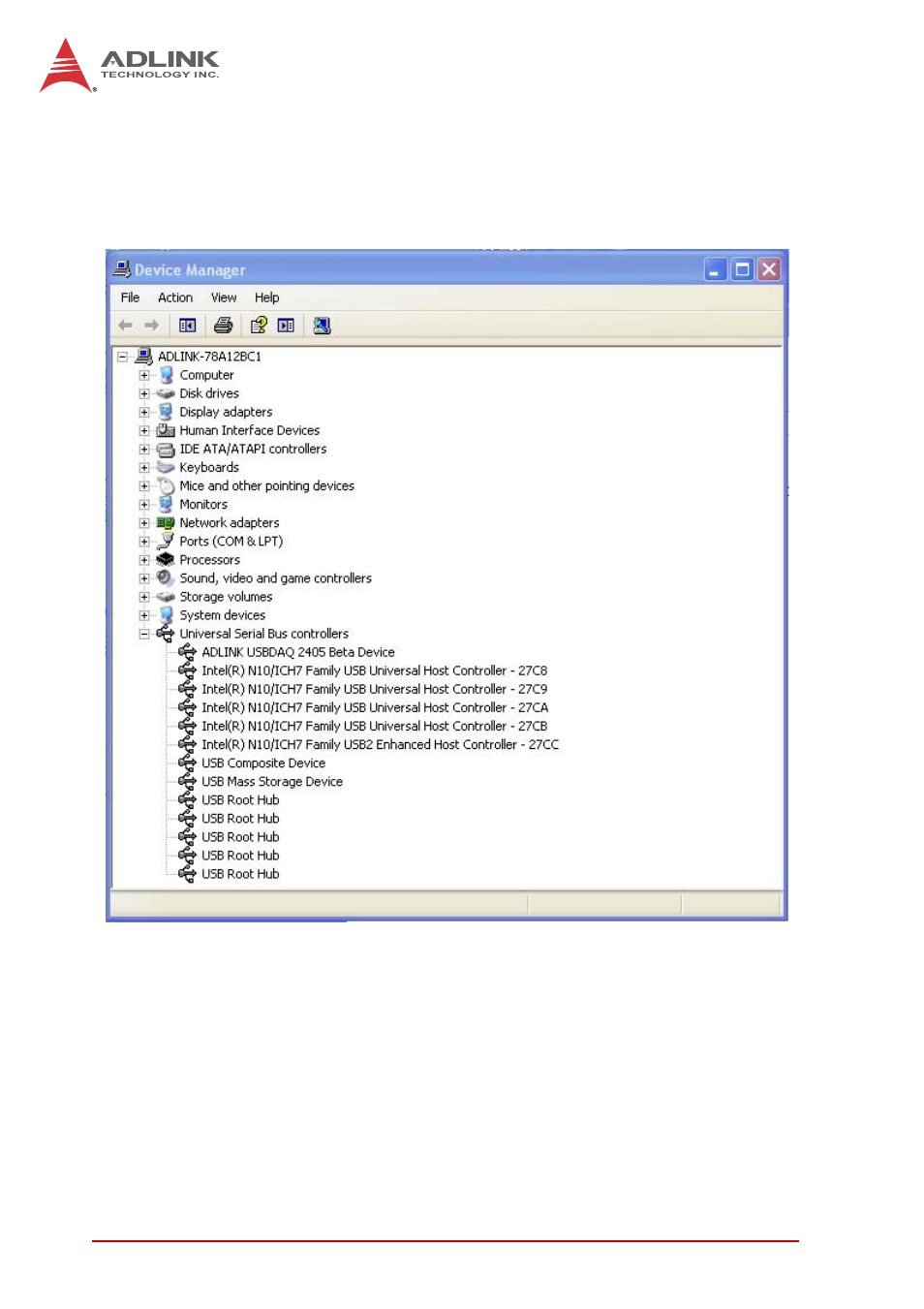This screenshot has height=1309, width=924.
Task: Select the USB Universal Host Controller - 27CB
Action: (x=374, y=726)
